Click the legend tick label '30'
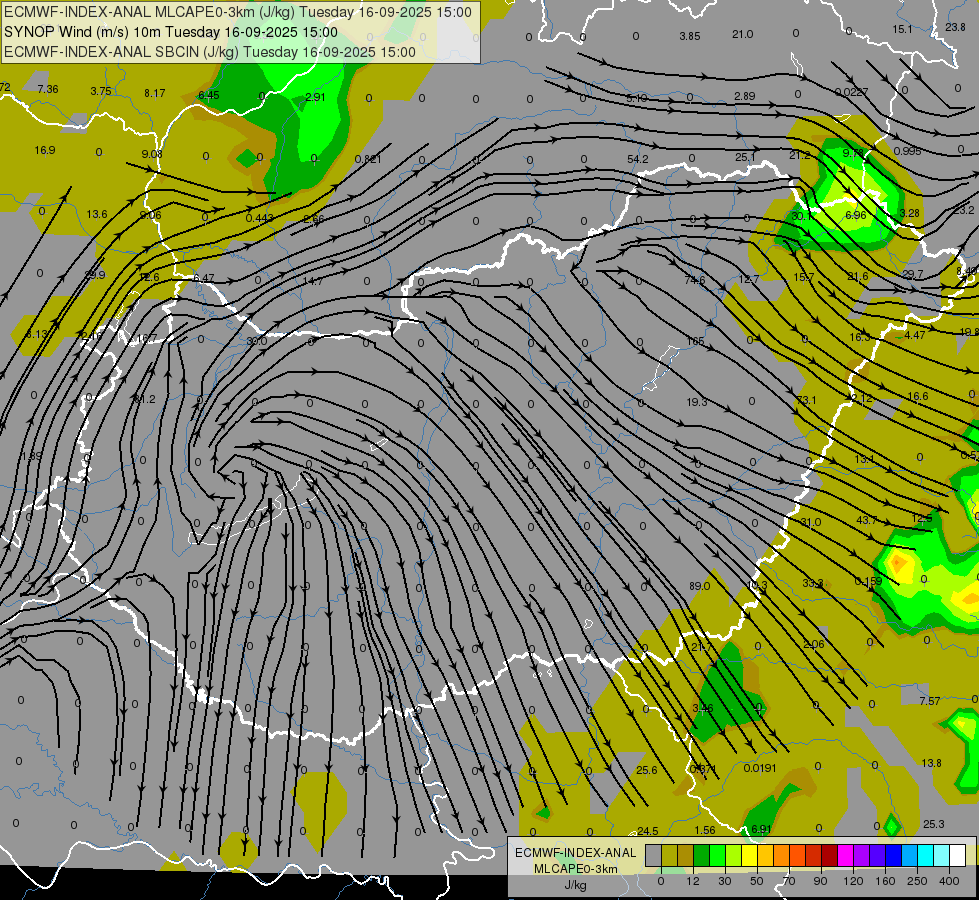This screenshot has width=979, height=900. click(724, 881)
